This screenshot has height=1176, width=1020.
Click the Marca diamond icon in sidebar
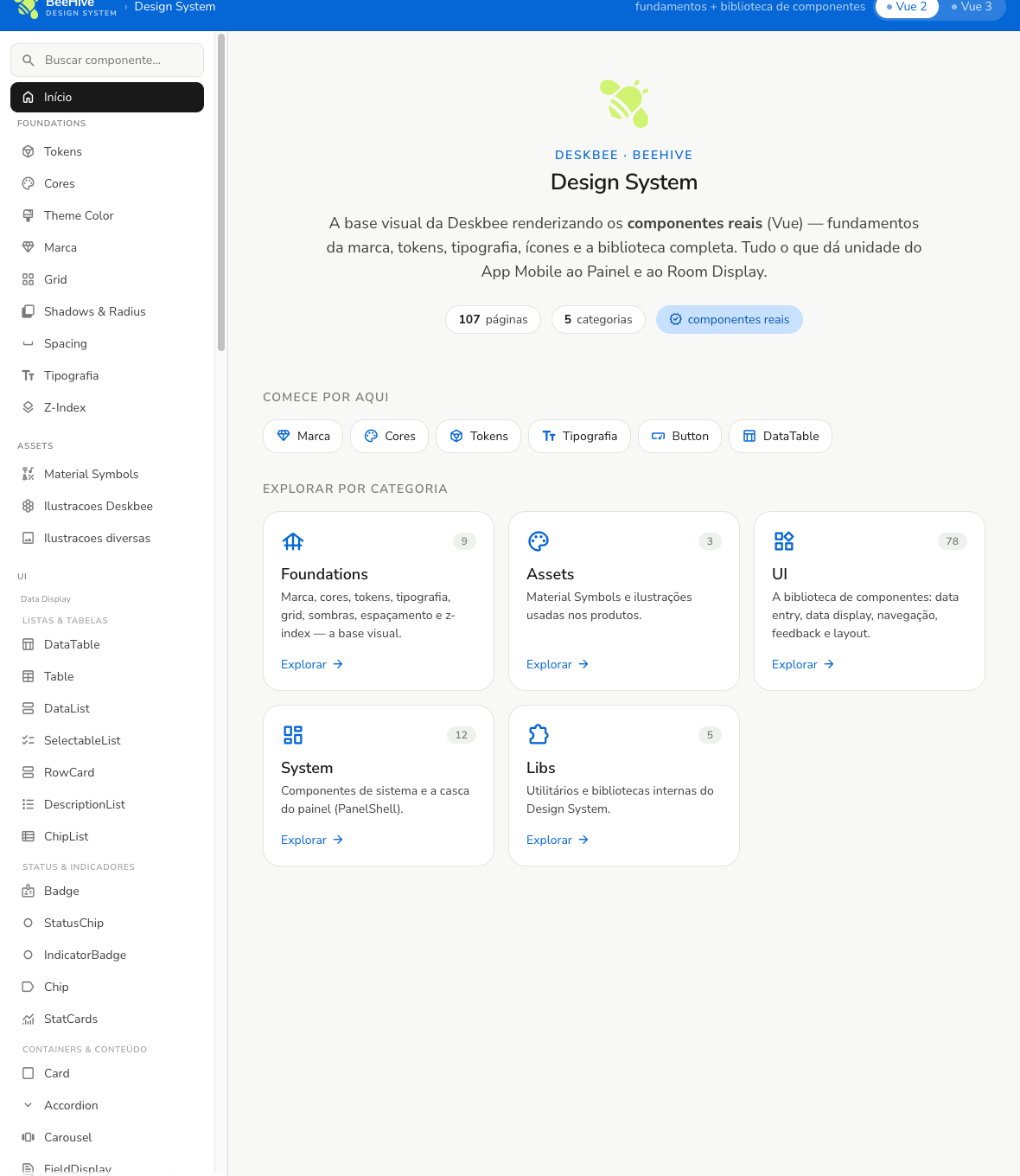28,247
